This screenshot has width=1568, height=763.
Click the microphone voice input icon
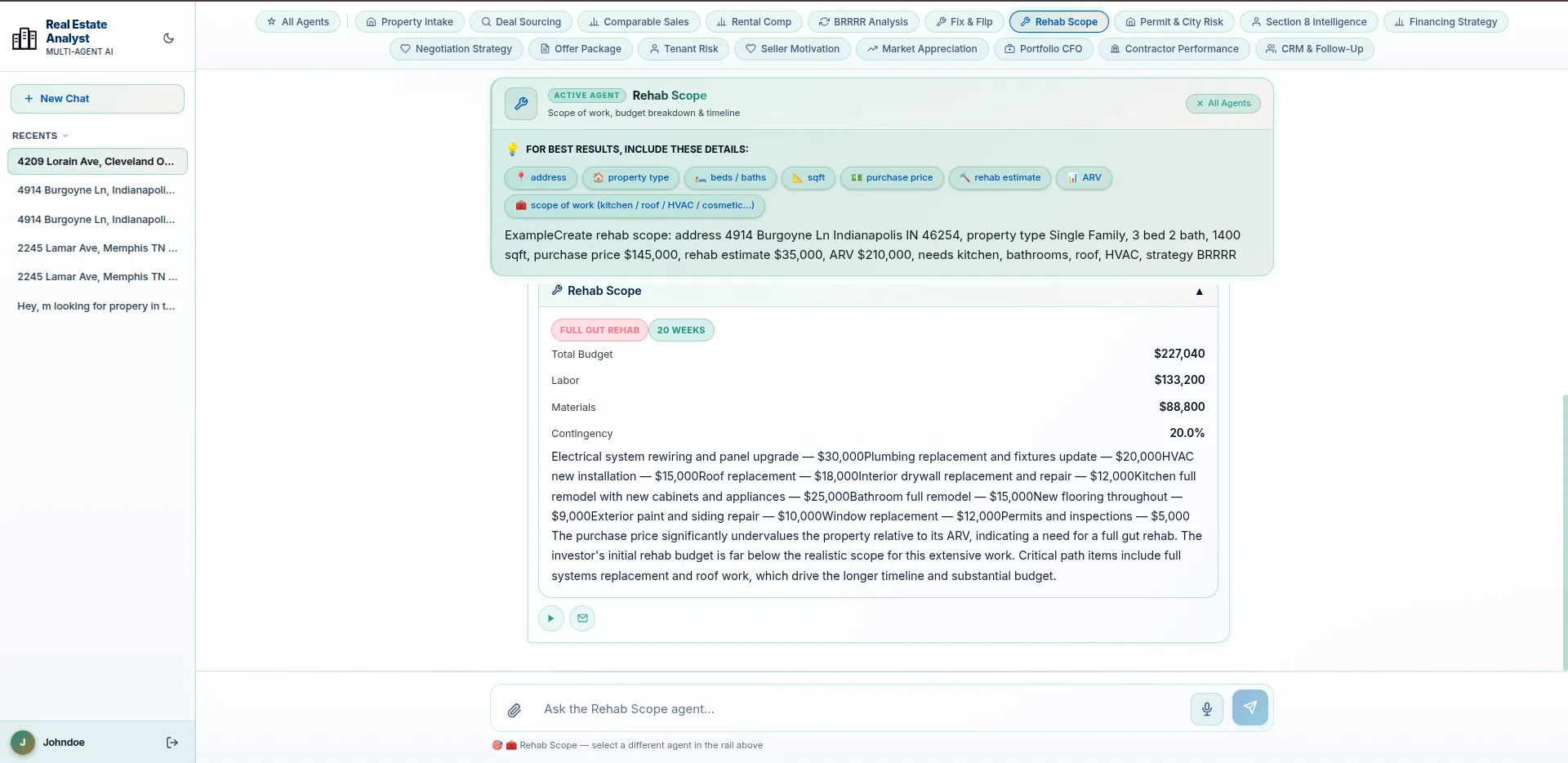(1206, 708)
